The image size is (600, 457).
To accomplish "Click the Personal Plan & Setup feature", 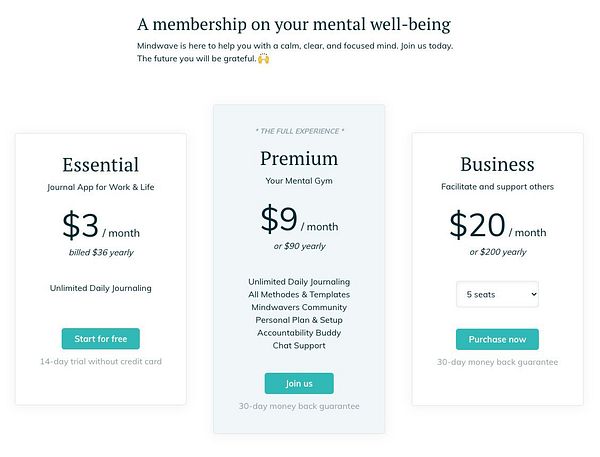I will click(299, 320).
